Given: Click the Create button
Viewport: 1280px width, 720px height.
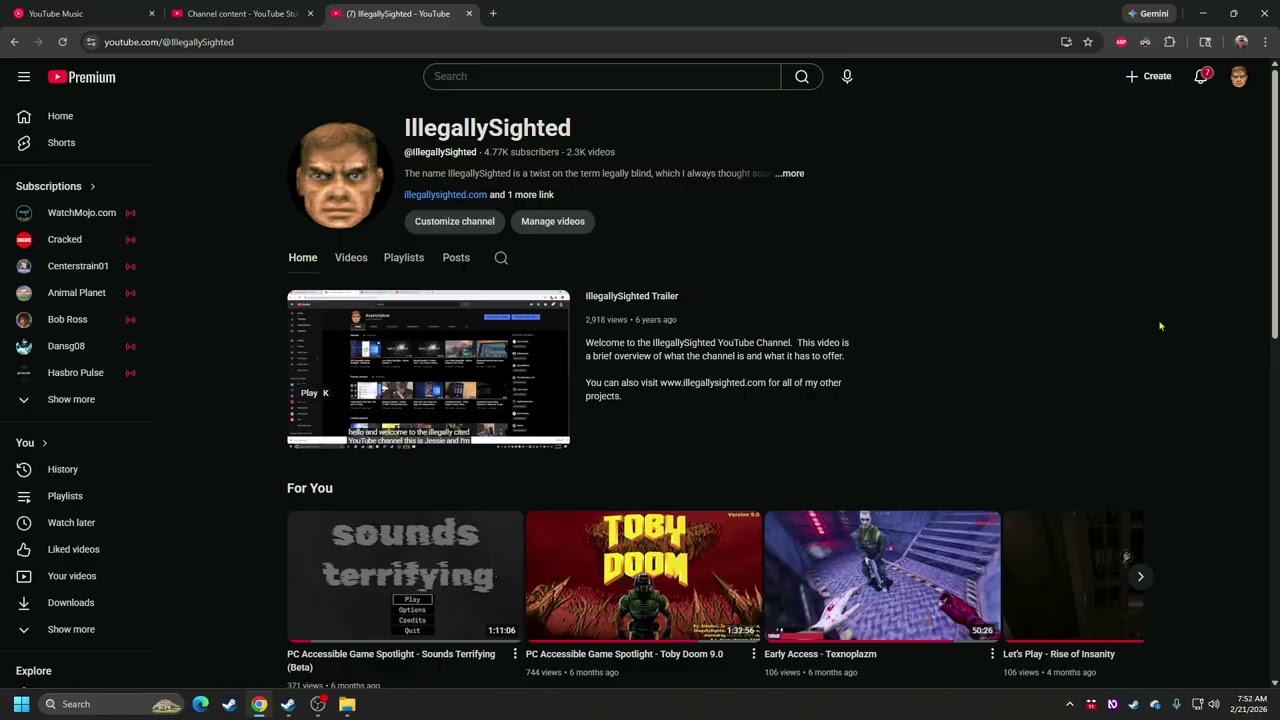Looking at the screenshot, I should tap(1148, 76).
